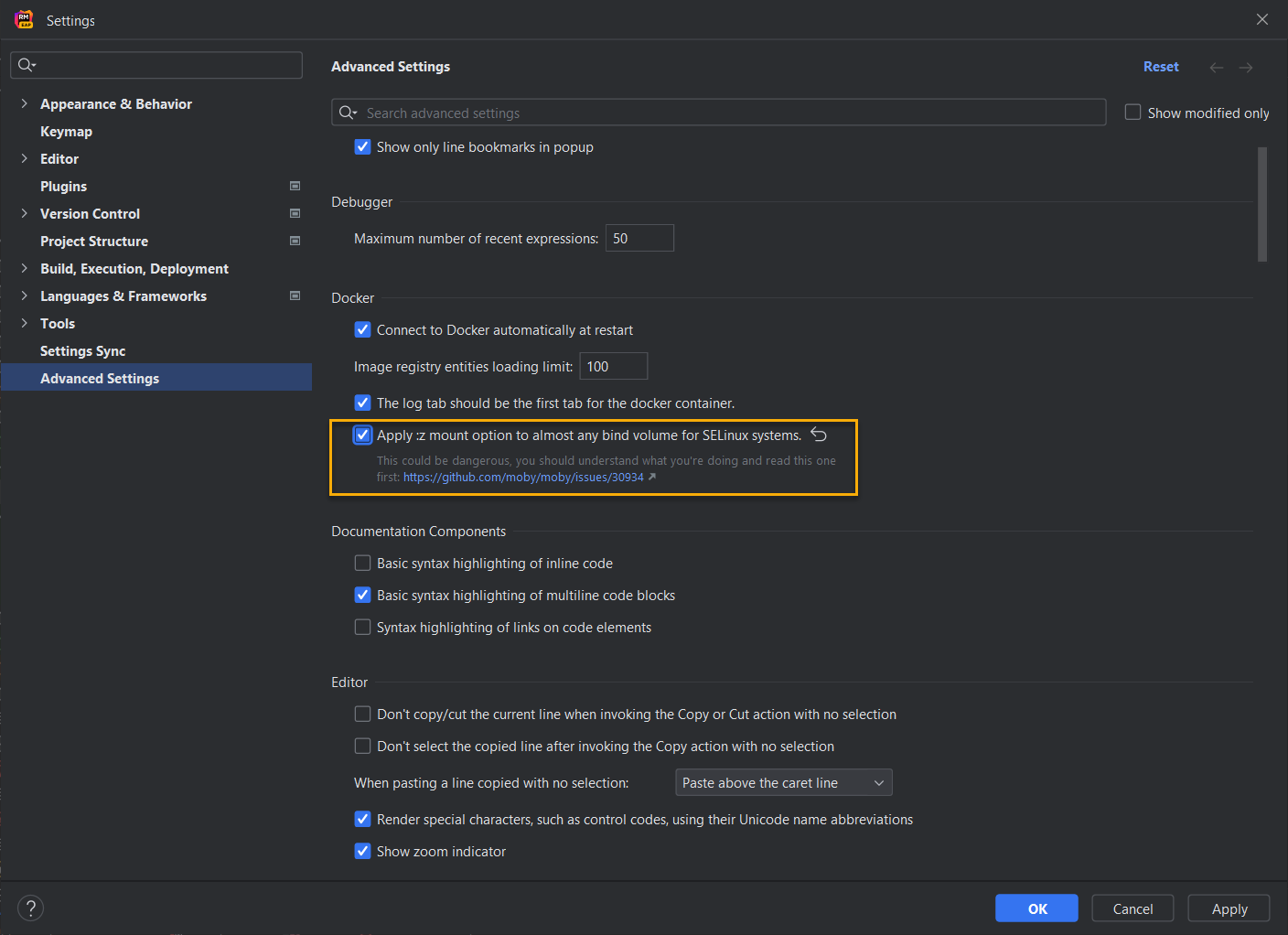Click the RubyMine app icon in title bar

tap(24, 19)
